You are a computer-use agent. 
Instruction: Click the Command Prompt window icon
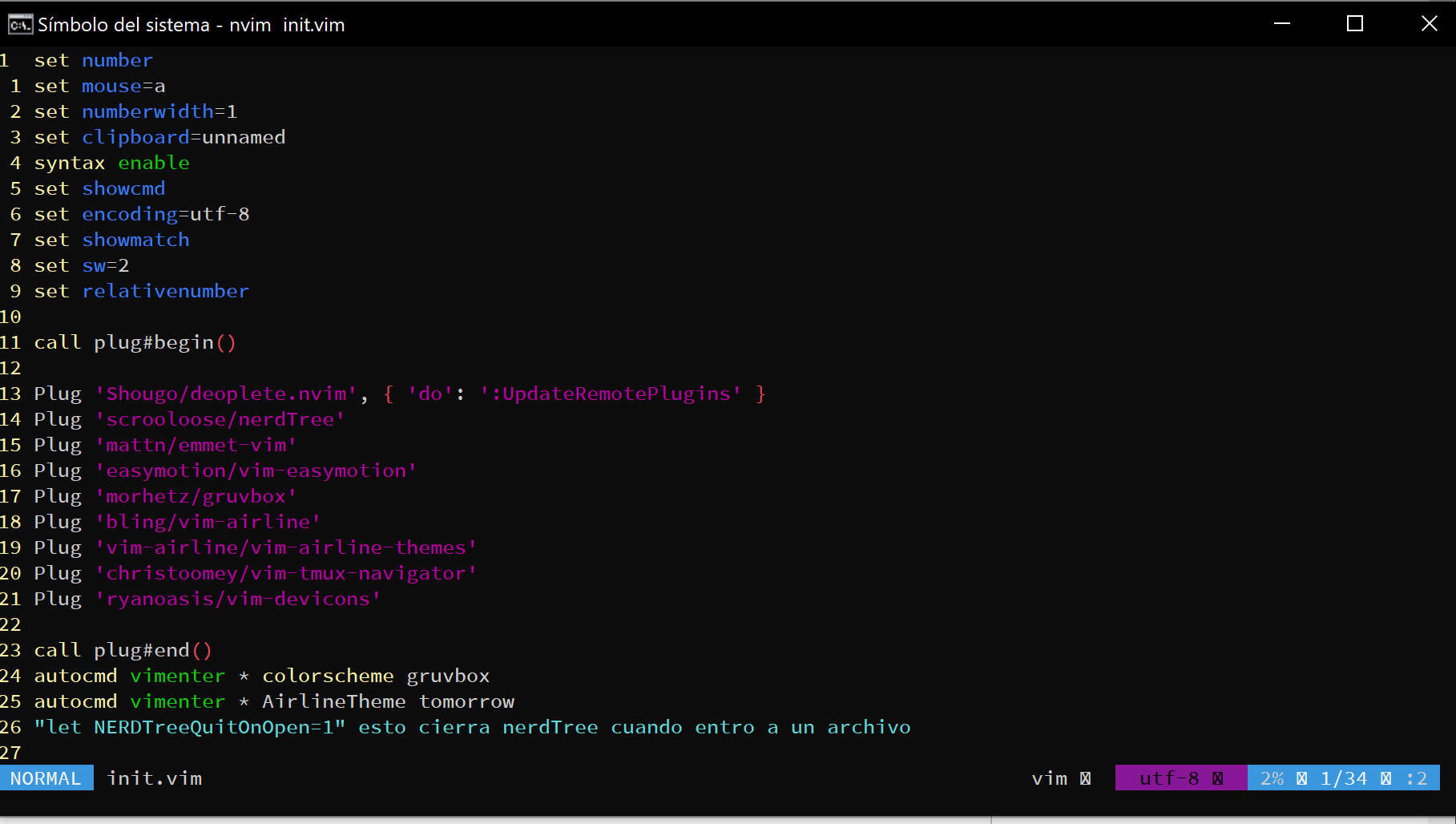pyautogui.click(x=20, y=25)
